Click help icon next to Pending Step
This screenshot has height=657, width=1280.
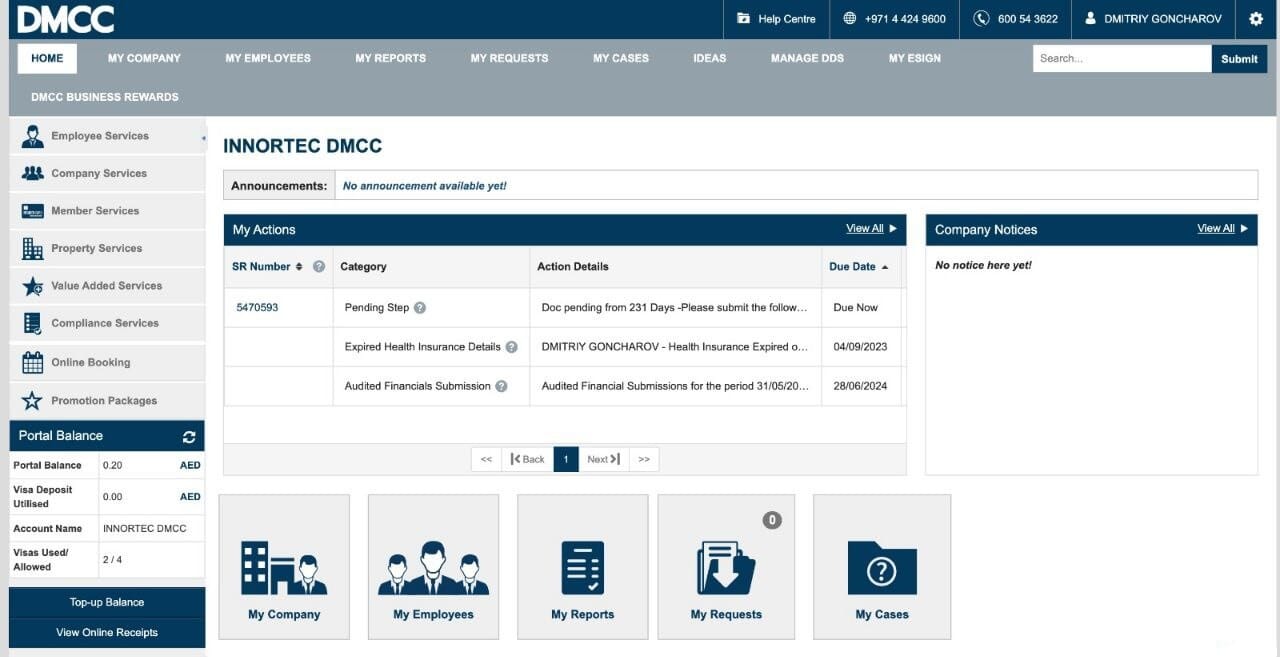pos(420,308)
